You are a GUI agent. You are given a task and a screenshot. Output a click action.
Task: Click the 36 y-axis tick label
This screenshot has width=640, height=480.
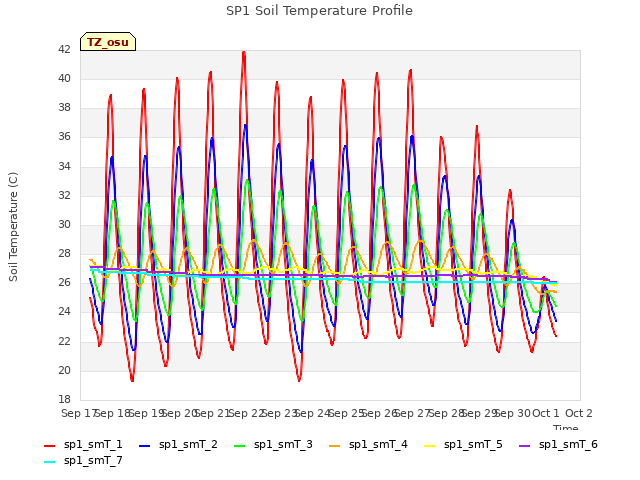(x=64, y=137)
